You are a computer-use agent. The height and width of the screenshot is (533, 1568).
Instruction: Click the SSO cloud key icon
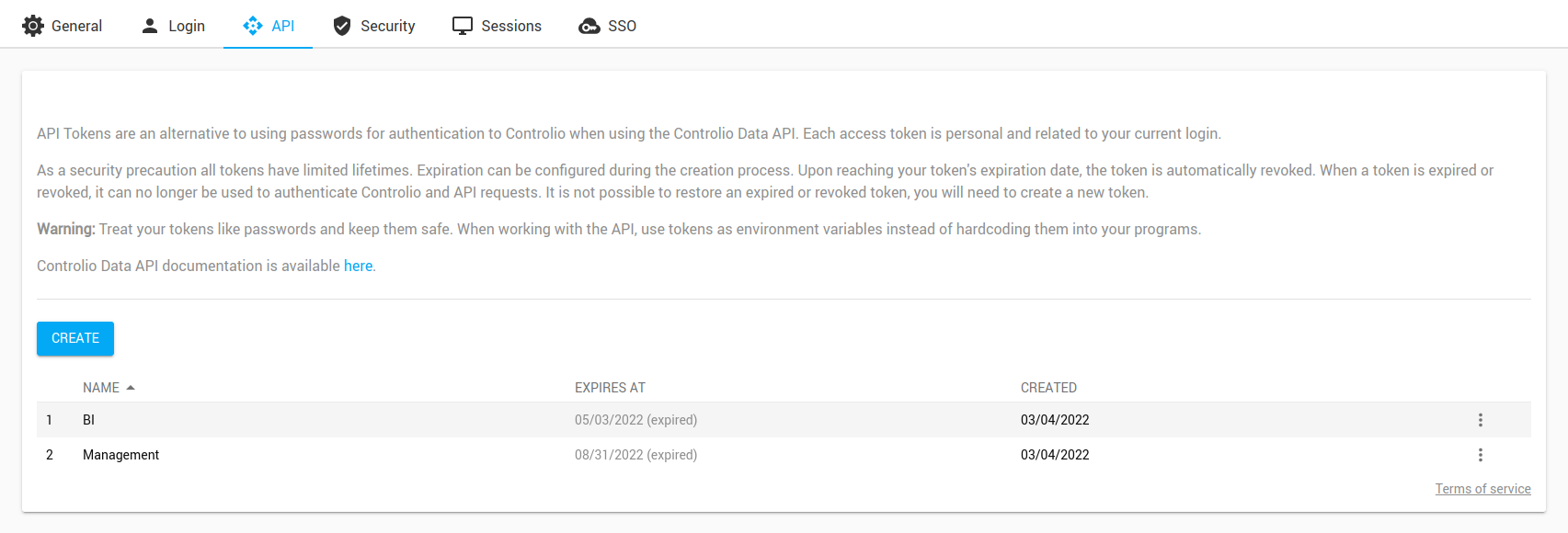tap(589, 26)
